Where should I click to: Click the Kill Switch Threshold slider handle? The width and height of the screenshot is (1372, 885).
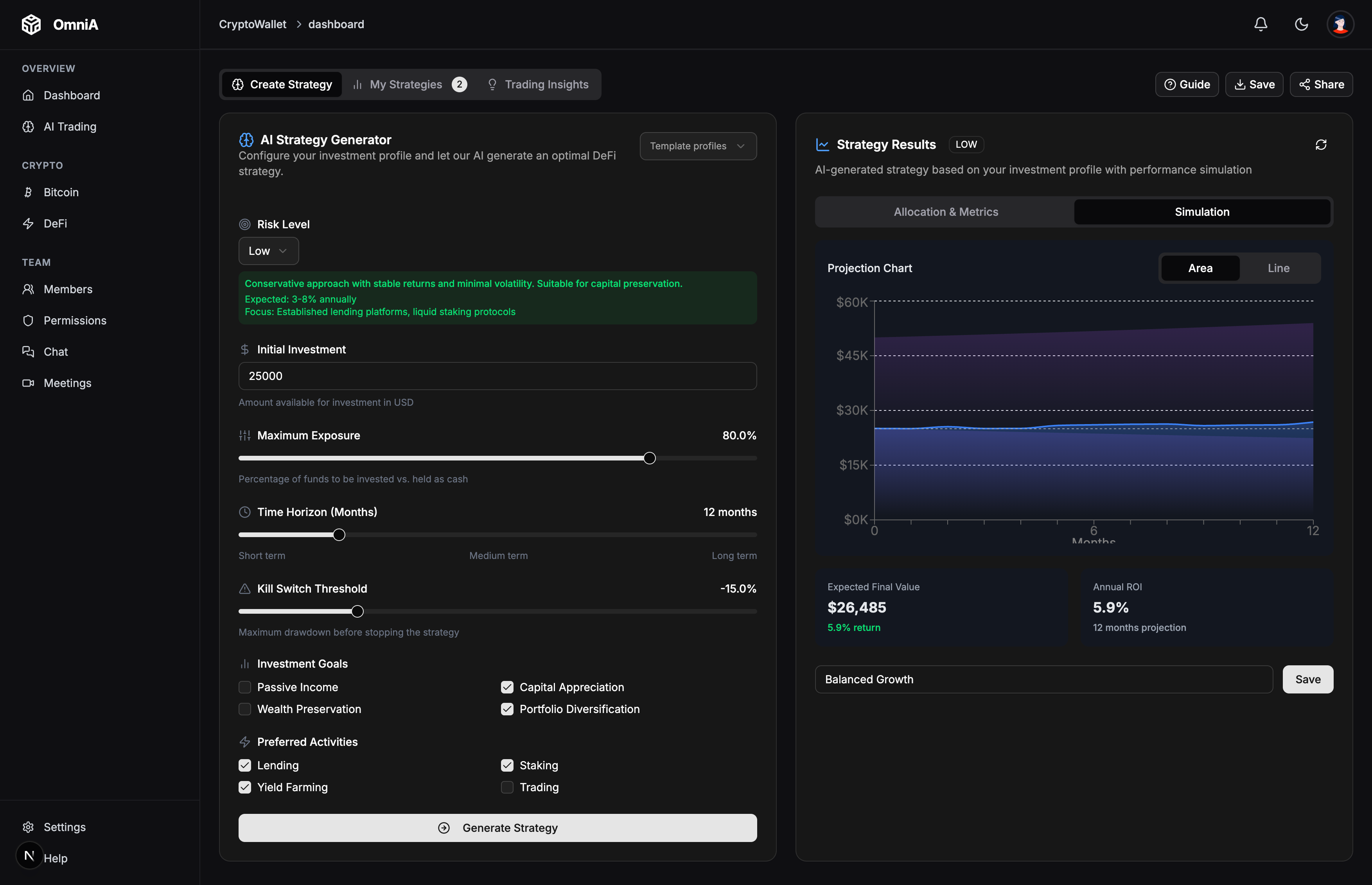(x=357, y=611)
